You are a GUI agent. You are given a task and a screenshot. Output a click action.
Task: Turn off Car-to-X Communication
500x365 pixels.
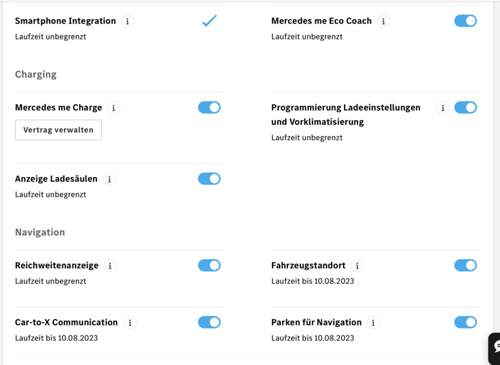pyautogui.click(x=209, y=322)
